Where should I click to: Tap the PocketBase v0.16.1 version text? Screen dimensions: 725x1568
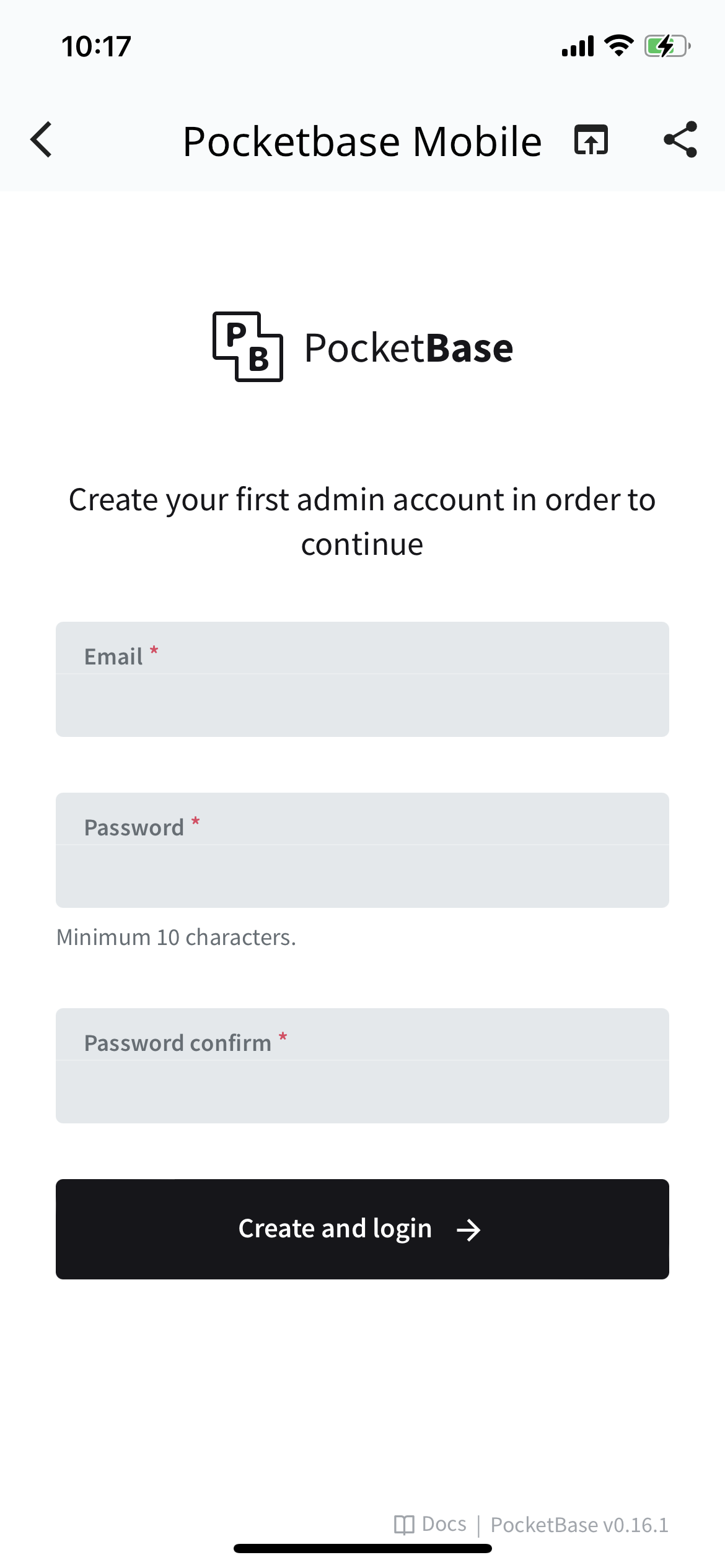tap(579, 1524)
